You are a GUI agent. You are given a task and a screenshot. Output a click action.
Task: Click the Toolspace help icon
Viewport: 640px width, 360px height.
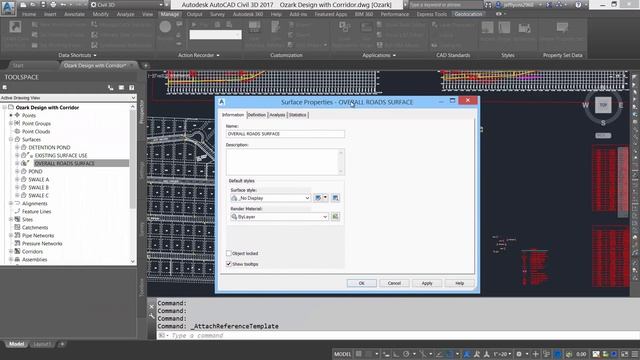tap(131, 88)
